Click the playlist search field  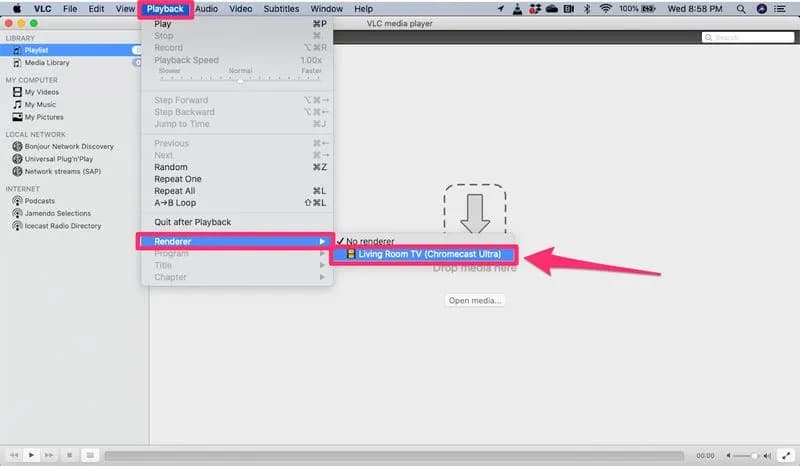tap(744, 37)
